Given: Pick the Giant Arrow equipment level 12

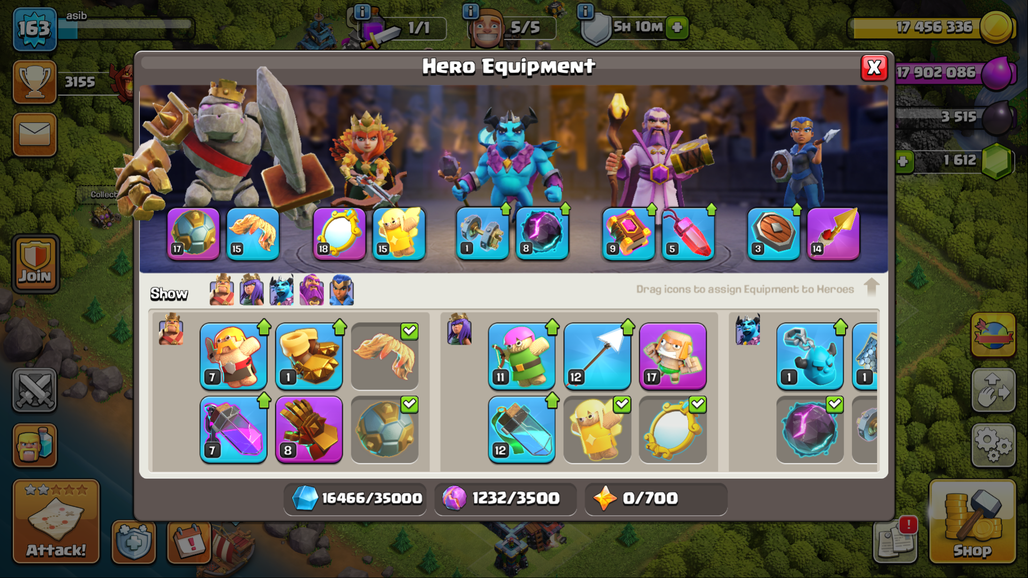Looking at the screenshot, I should 597,356.
